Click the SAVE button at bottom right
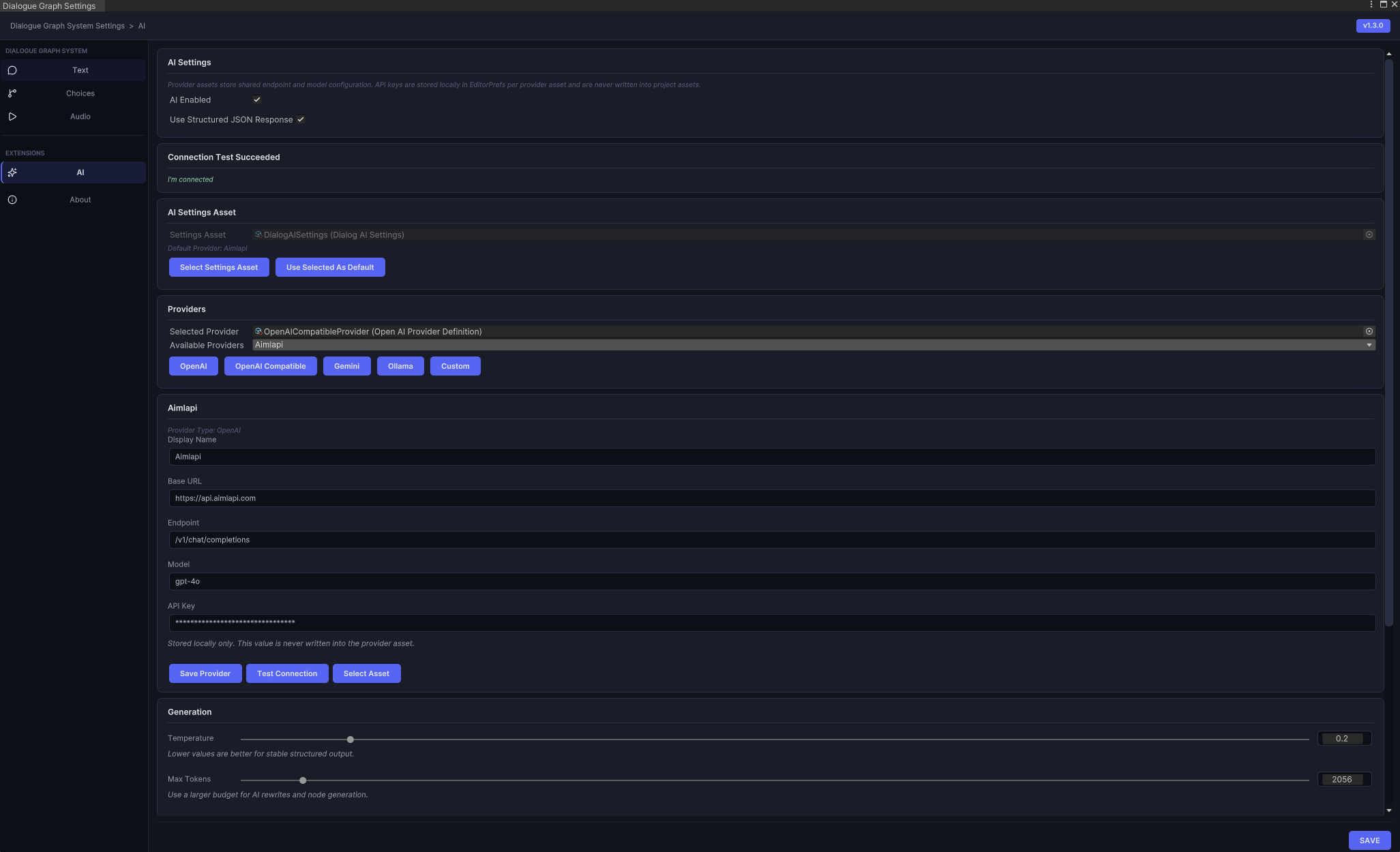Image resolution: width=1400 pixels, height=852 pixels. [x=1369, y=840]
